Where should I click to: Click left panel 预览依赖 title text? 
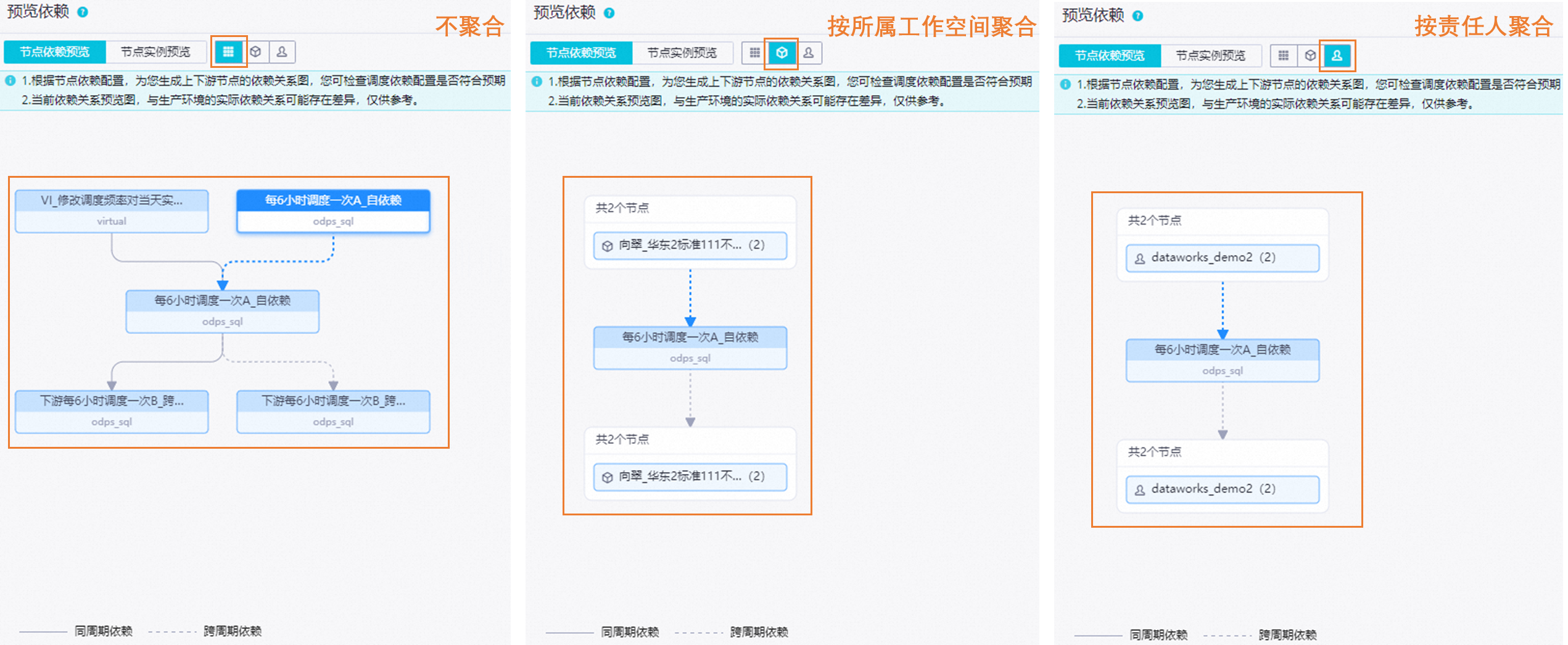tap(38, 11)
